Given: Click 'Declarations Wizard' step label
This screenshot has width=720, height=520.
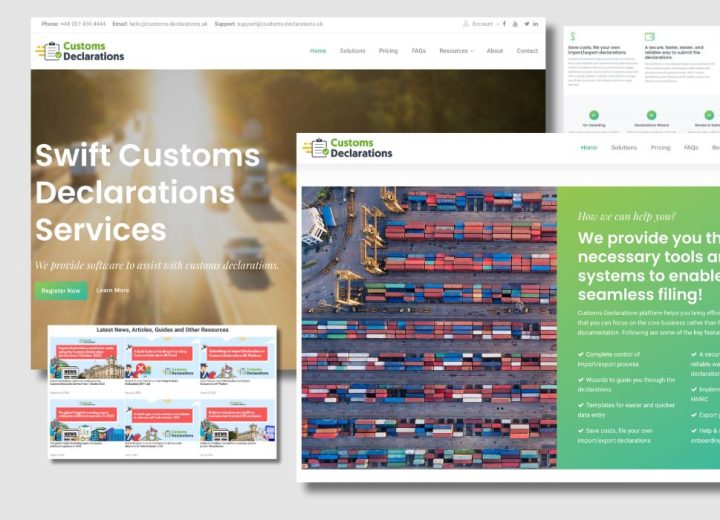Looking at the screenshot, I should [x=651, y=125].
